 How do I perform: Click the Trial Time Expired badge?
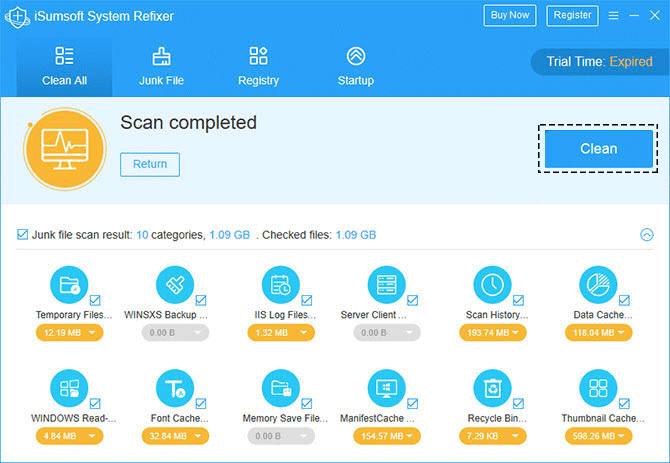pyautogui.click(x=599, y=62)
